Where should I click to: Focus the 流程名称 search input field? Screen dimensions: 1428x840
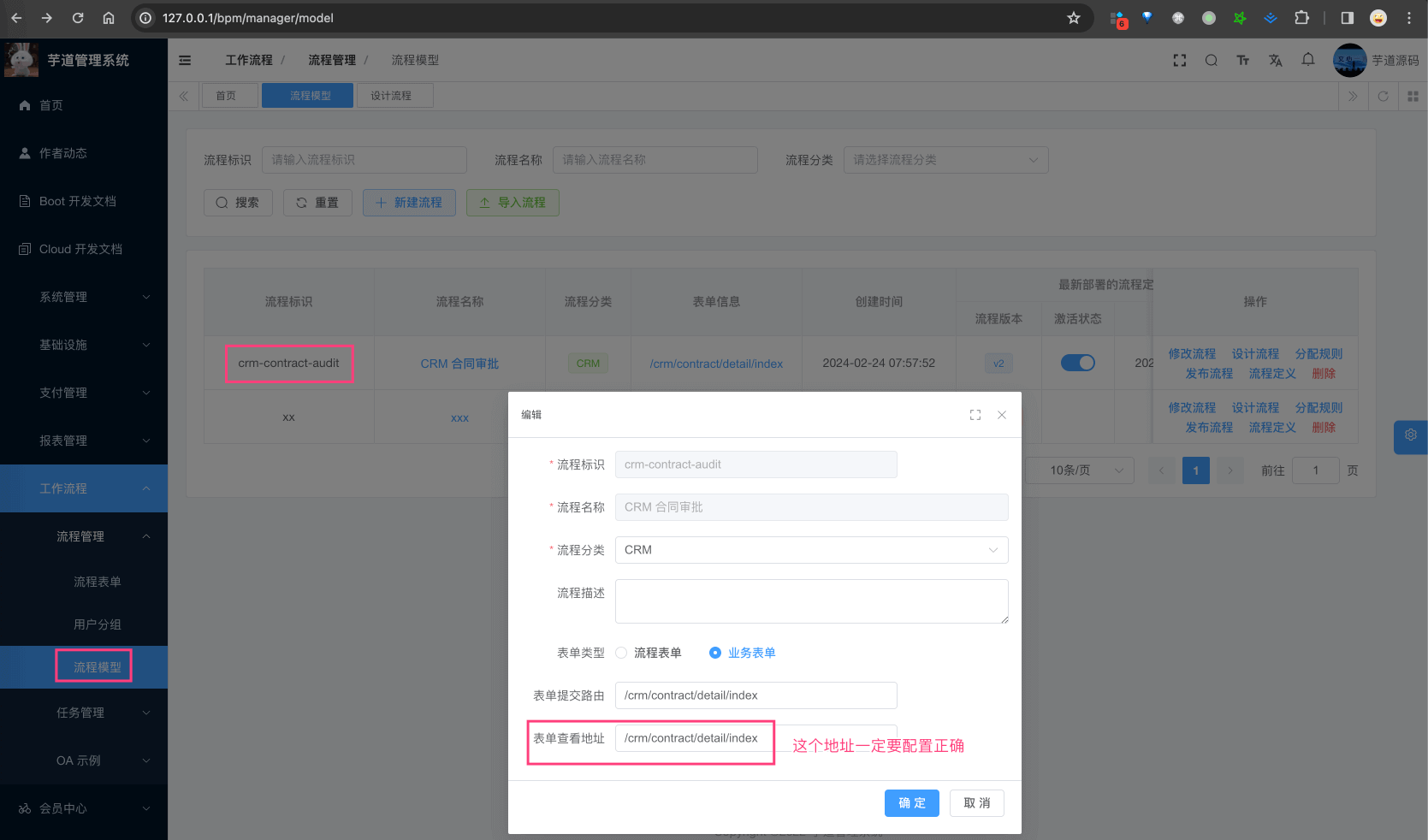coord(655,160)
